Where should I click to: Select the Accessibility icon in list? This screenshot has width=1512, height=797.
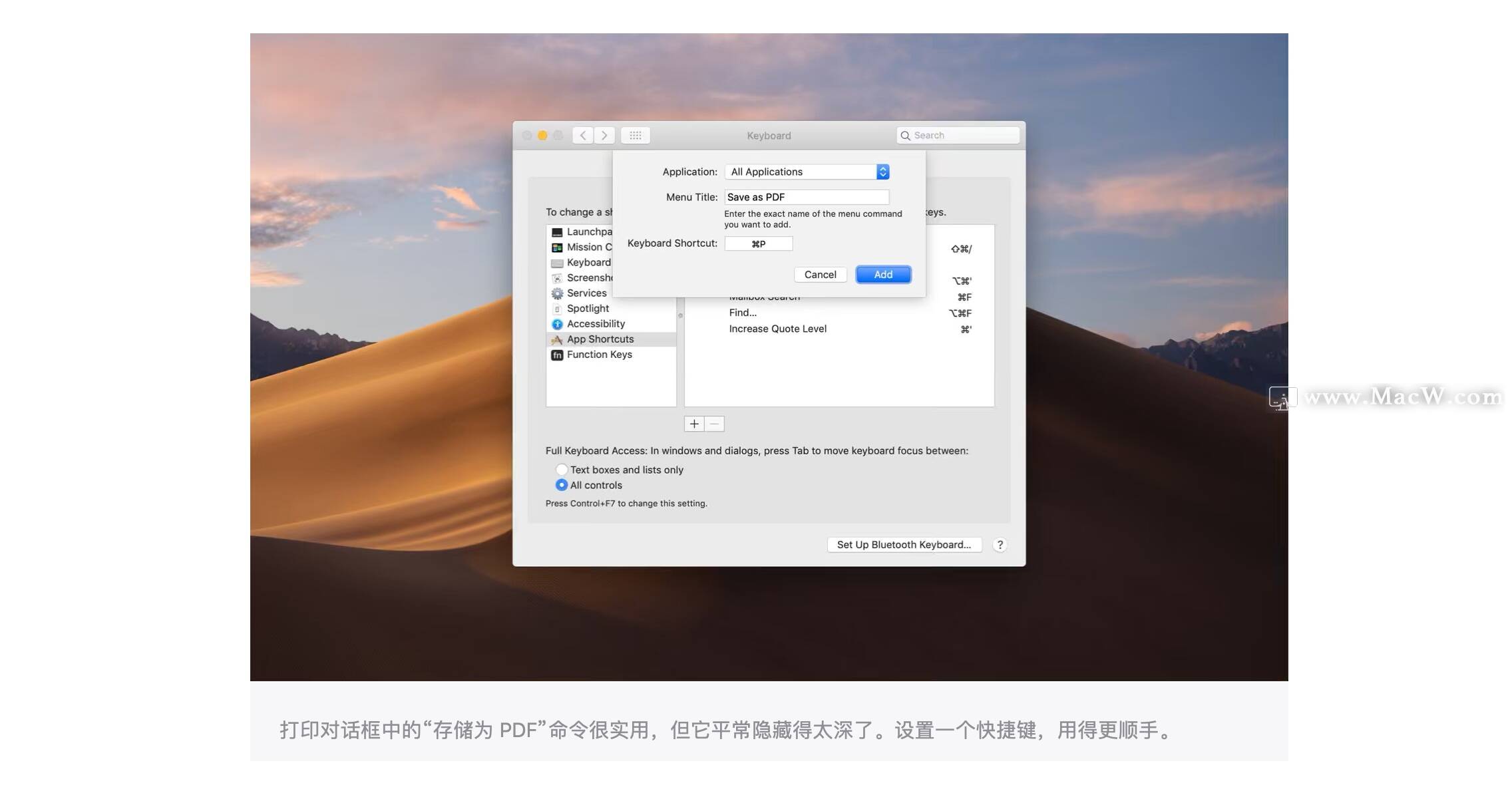coord(557,324)
